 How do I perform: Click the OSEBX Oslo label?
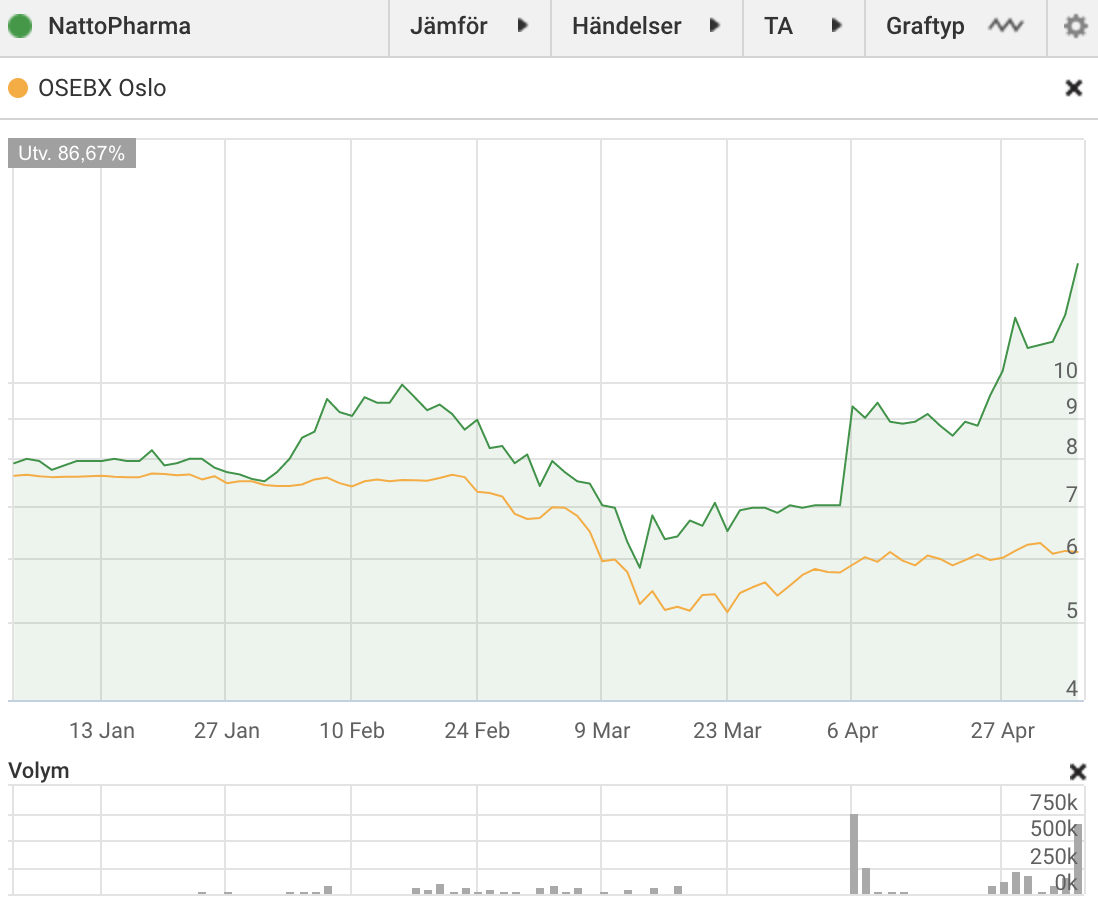point(102,88)
